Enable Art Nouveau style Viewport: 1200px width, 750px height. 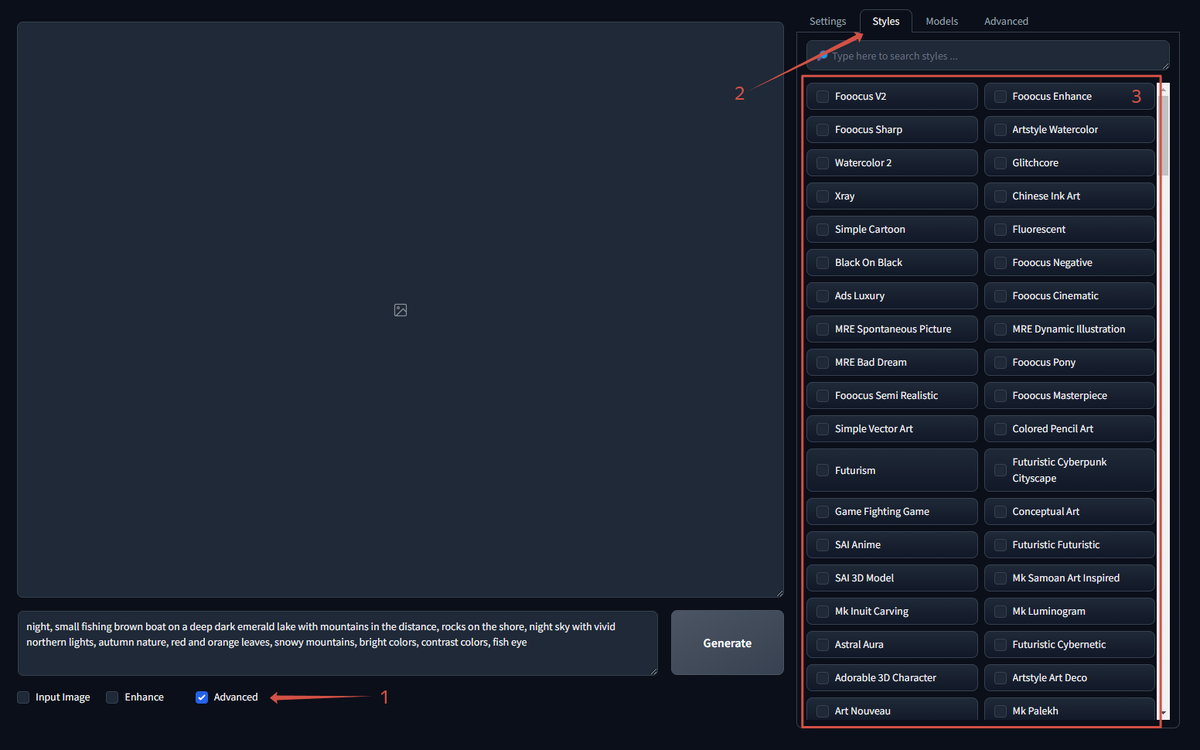(822, 711)
